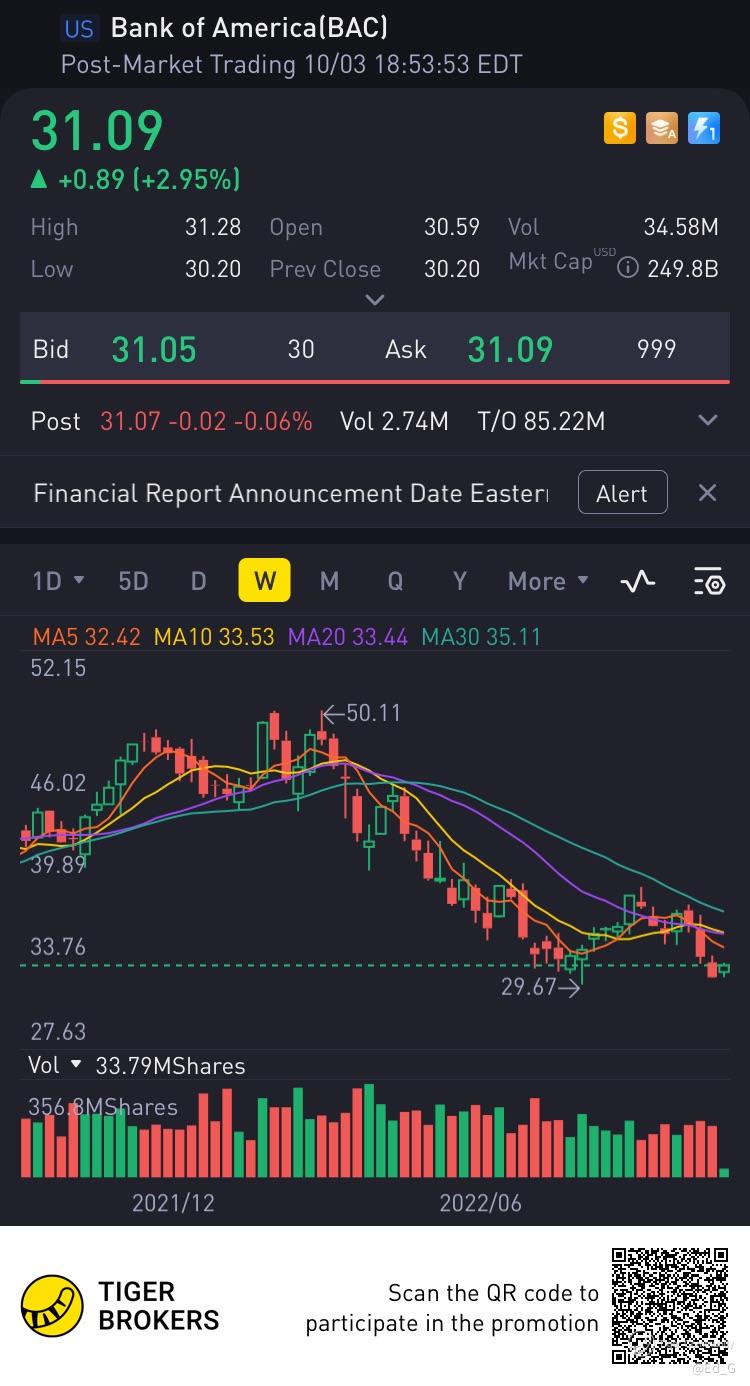The image size is (750, 1386).
Task: Tap the Tiger Brokers logo
Action: click(120, 1306)
